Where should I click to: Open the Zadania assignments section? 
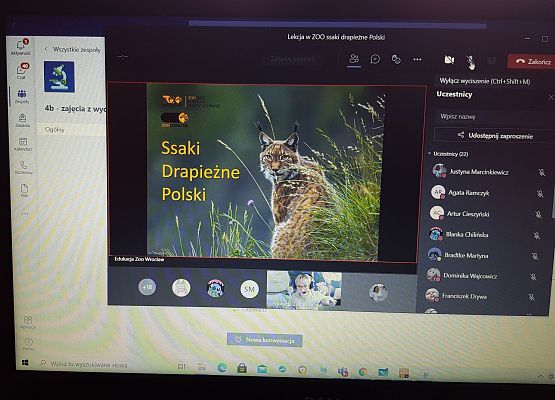pos(23,120)
